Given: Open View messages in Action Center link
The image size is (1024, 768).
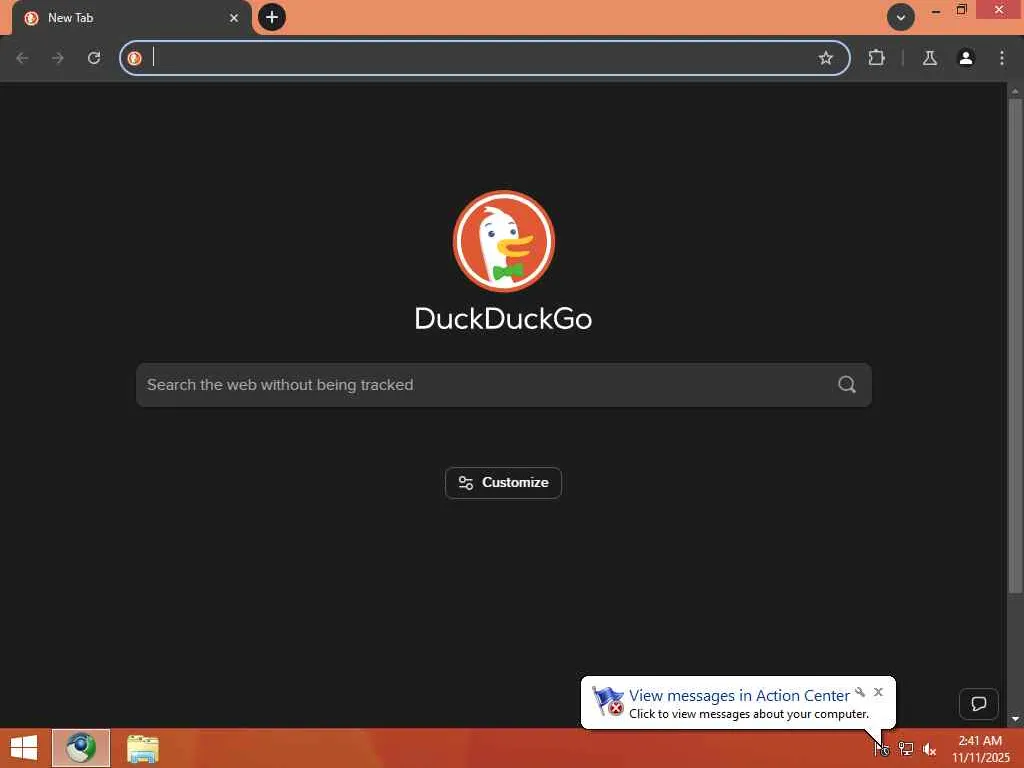Looking at the screenshot, I should pyautogui.click(x=739, y=696).
